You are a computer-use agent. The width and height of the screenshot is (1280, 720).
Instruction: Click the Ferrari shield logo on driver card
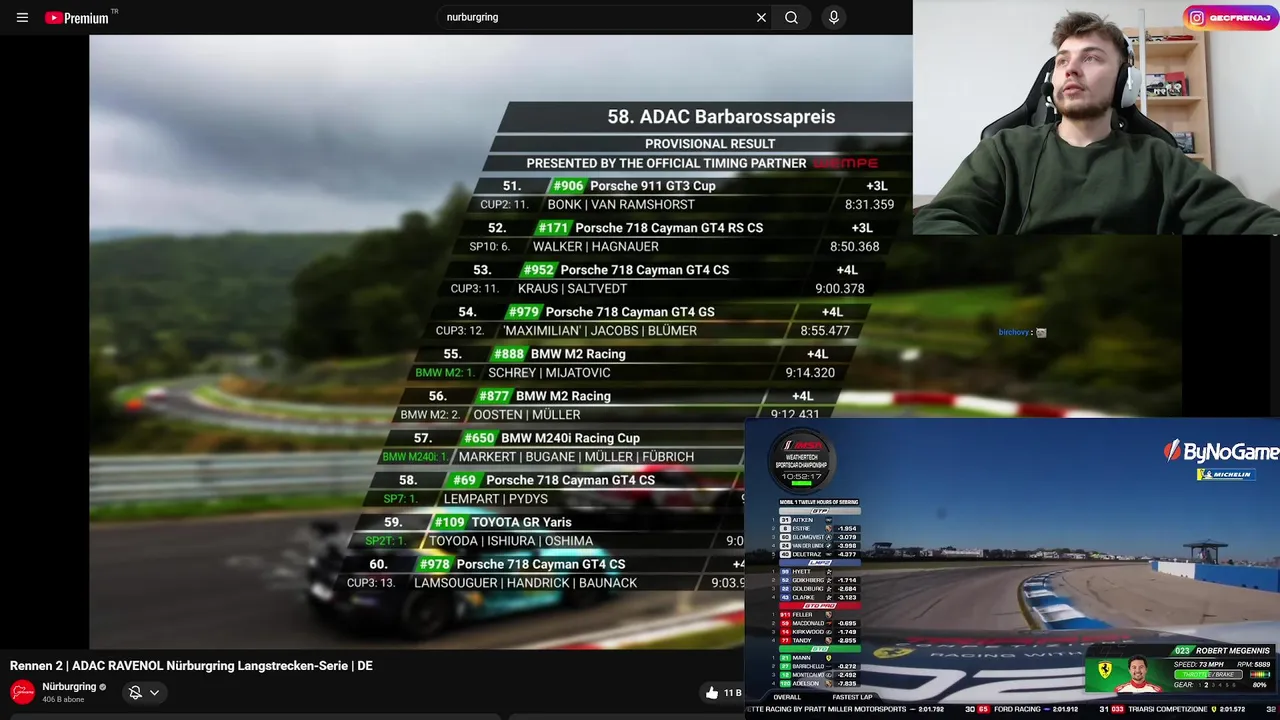point(1104,671)
